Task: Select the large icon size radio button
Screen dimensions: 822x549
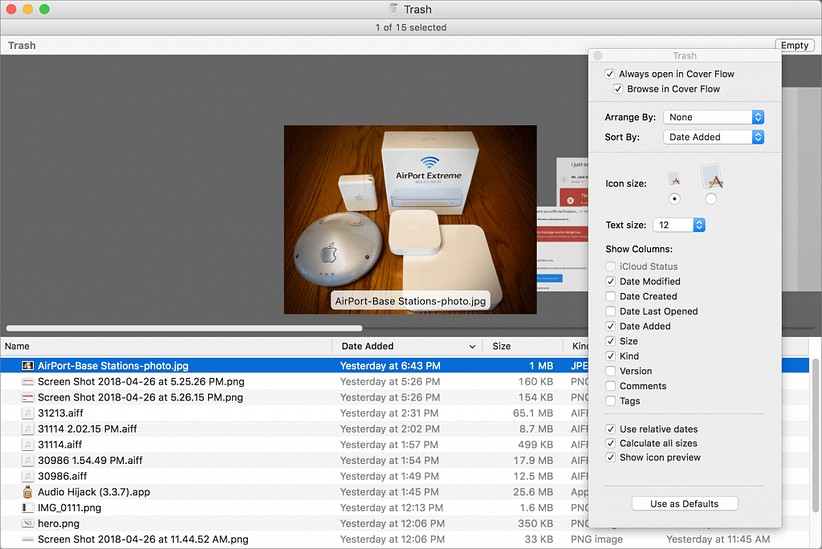Action: 711,199
